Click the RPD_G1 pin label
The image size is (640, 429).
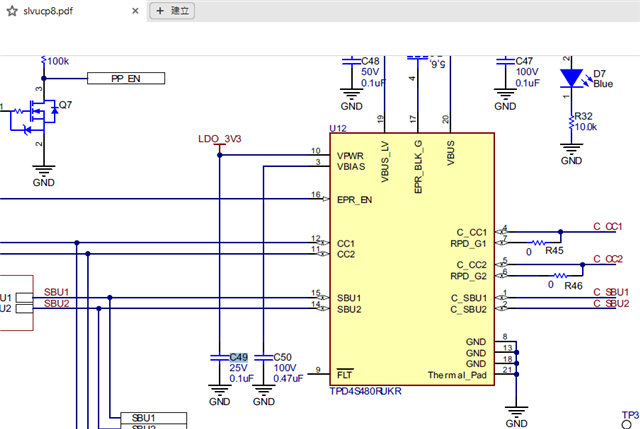[x=468, y=244]
